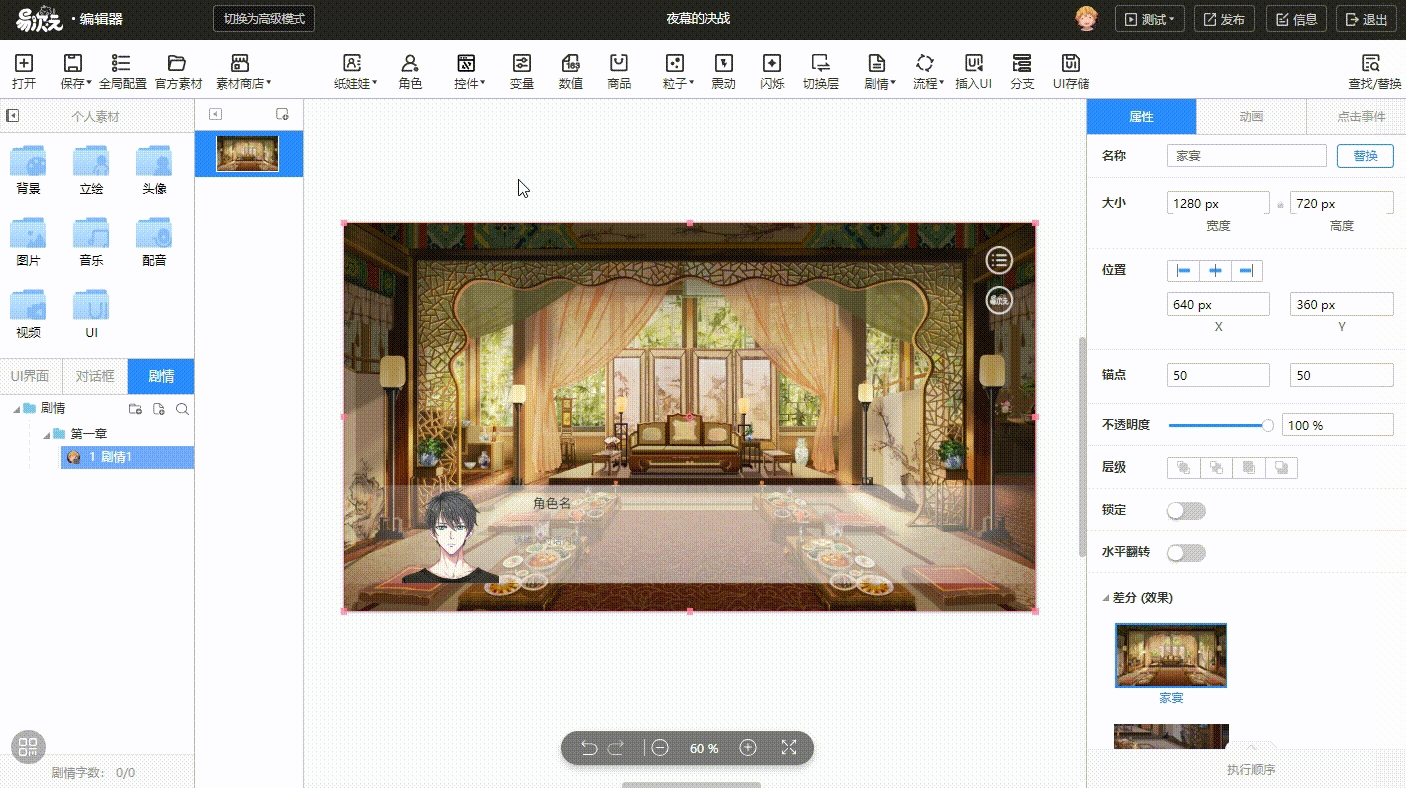Viewport: 1406px width, 788px height.
Task: Click the 闪烁 (flash) toolbar icon
Action: 771,71
